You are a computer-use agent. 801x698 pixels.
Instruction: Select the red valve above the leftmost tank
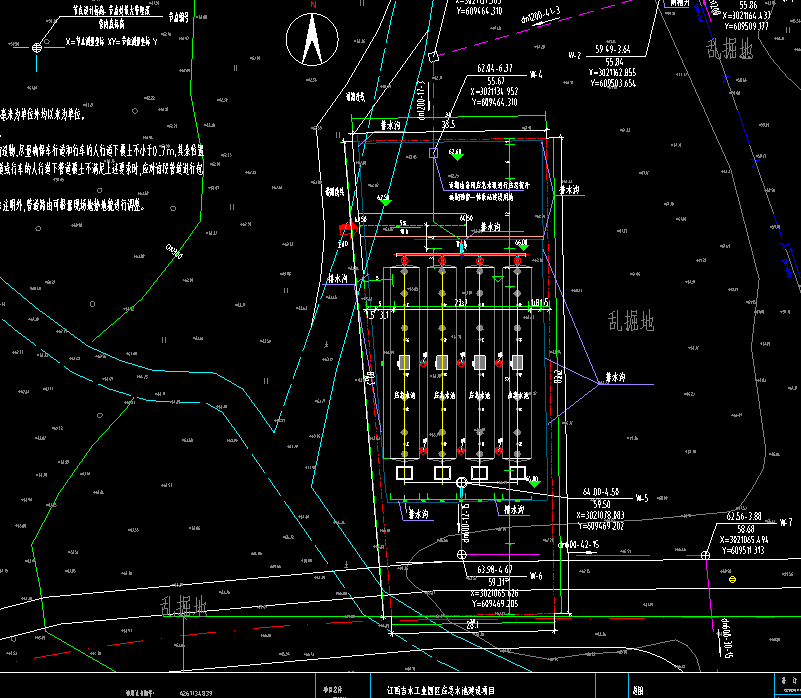(x=405, y=261)
